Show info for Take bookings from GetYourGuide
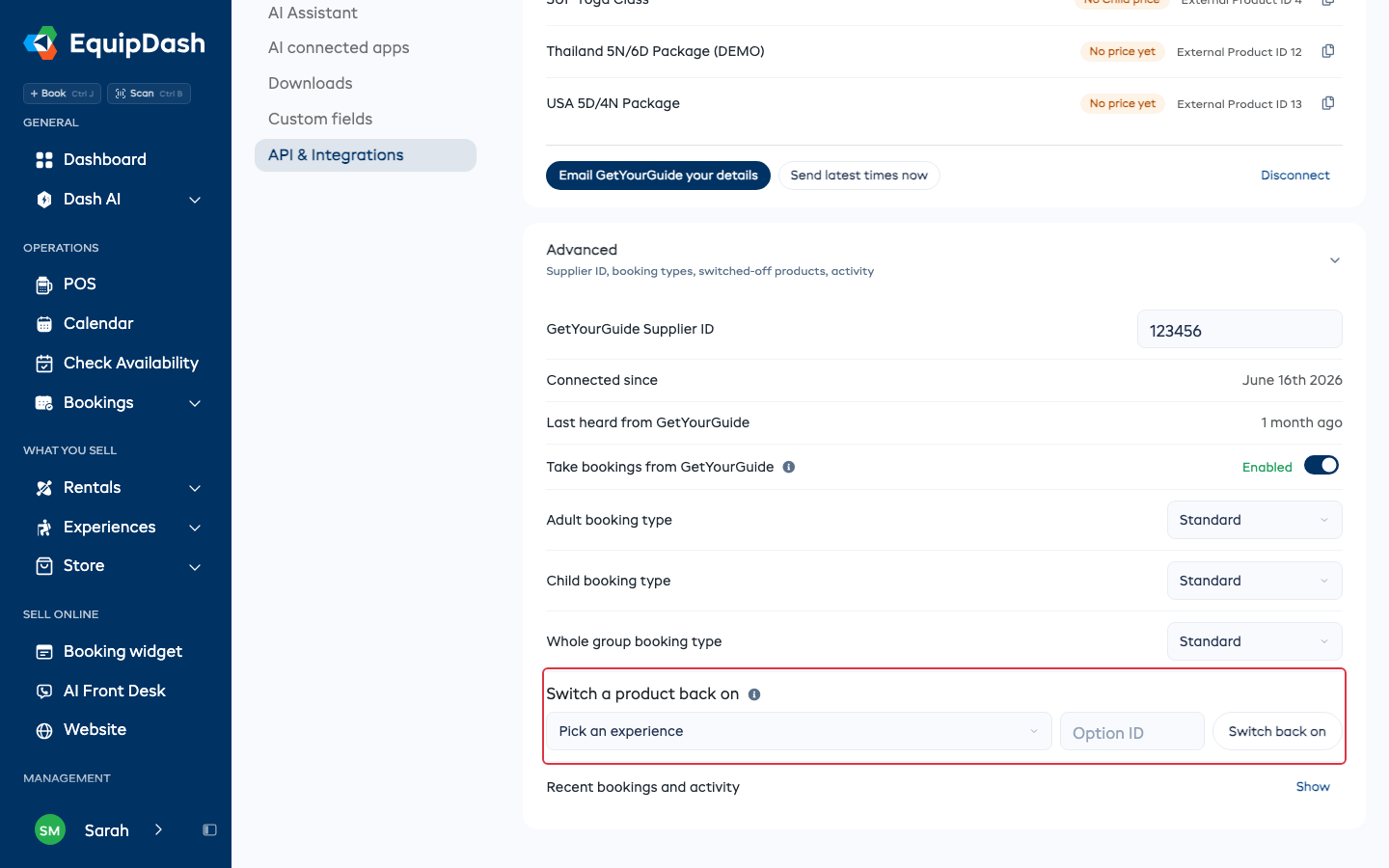Screen dimensions: 1389x868 (x=789, y=467)
